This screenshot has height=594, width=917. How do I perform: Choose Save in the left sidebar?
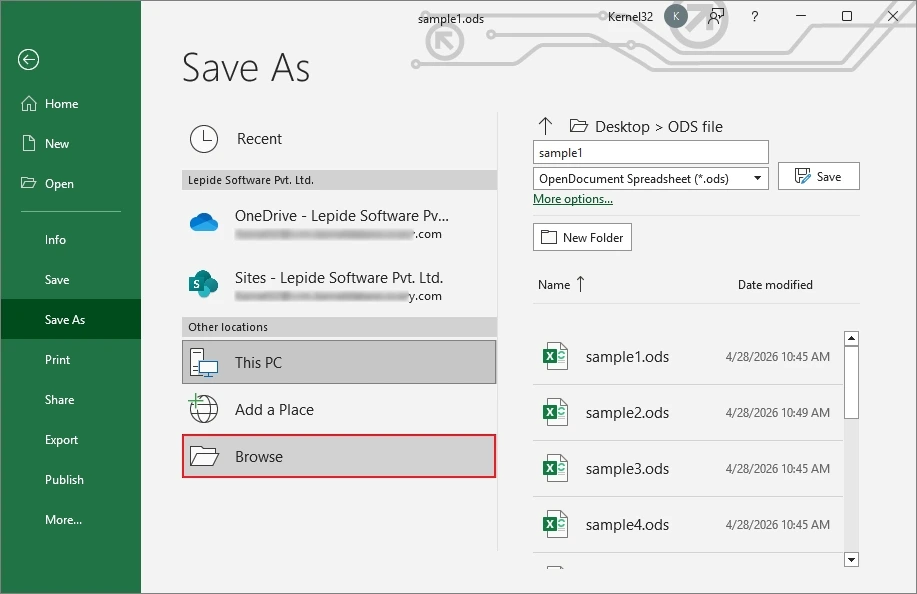70,279
